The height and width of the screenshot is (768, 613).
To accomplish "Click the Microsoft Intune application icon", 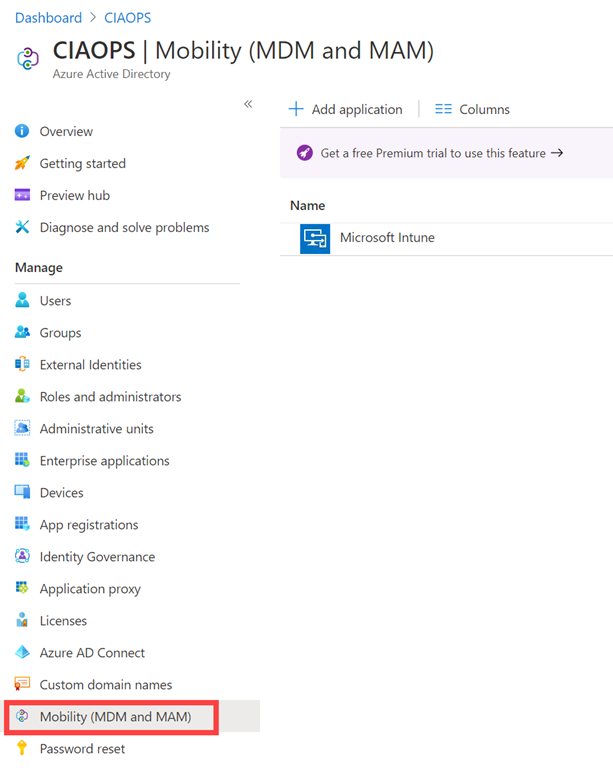I will (315, 238).
